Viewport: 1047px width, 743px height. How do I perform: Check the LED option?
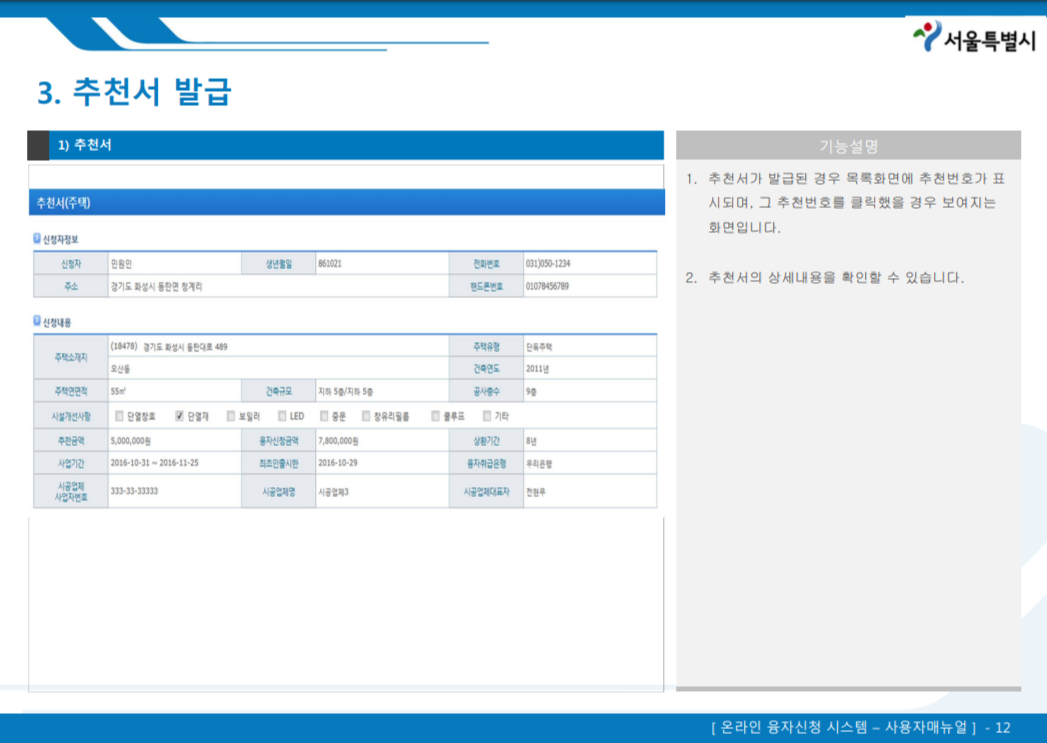[281, 414]
